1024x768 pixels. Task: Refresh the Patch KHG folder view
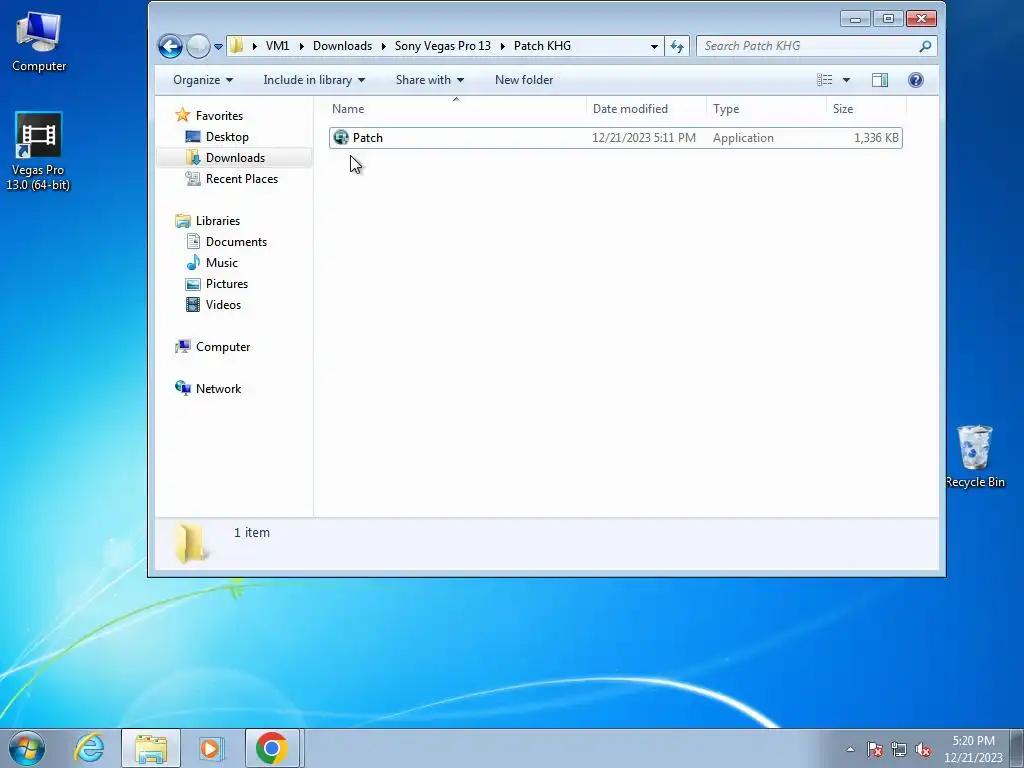[x=677, y=46]
